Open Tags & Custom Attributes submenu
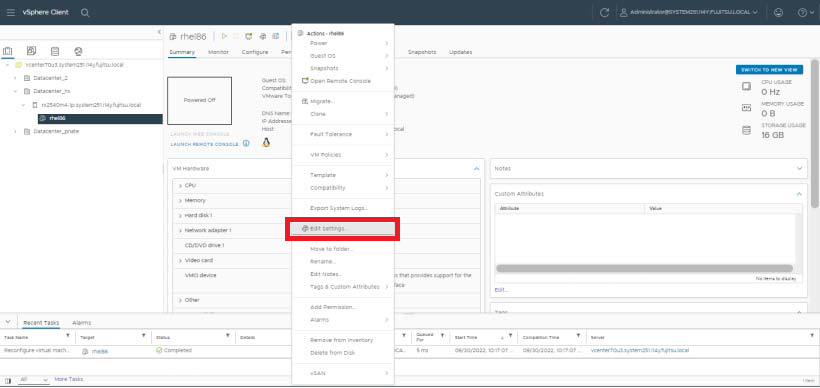Viewport: 820px width, 388px height. [x=343, y=287]
